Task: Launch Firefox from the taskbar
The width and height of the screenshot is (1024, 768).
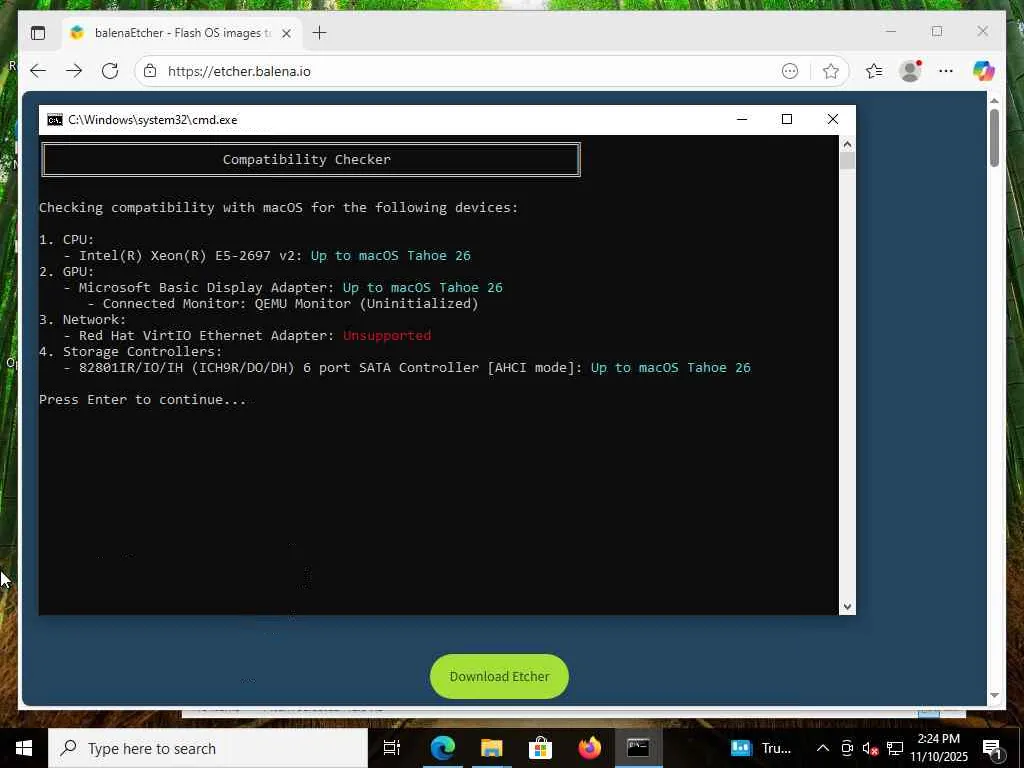Action: pyautogui.click(x=589, y=748)
